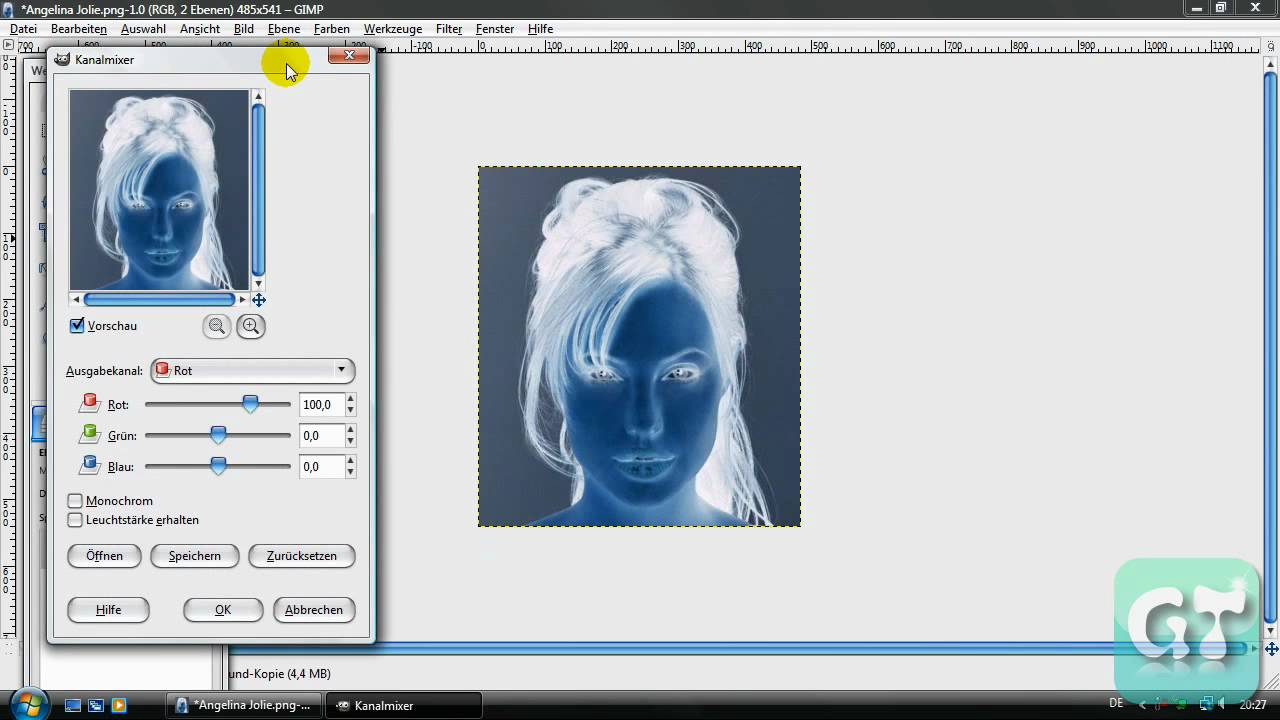
Task: Click the Grün value input field
Action: pos(322,436)
